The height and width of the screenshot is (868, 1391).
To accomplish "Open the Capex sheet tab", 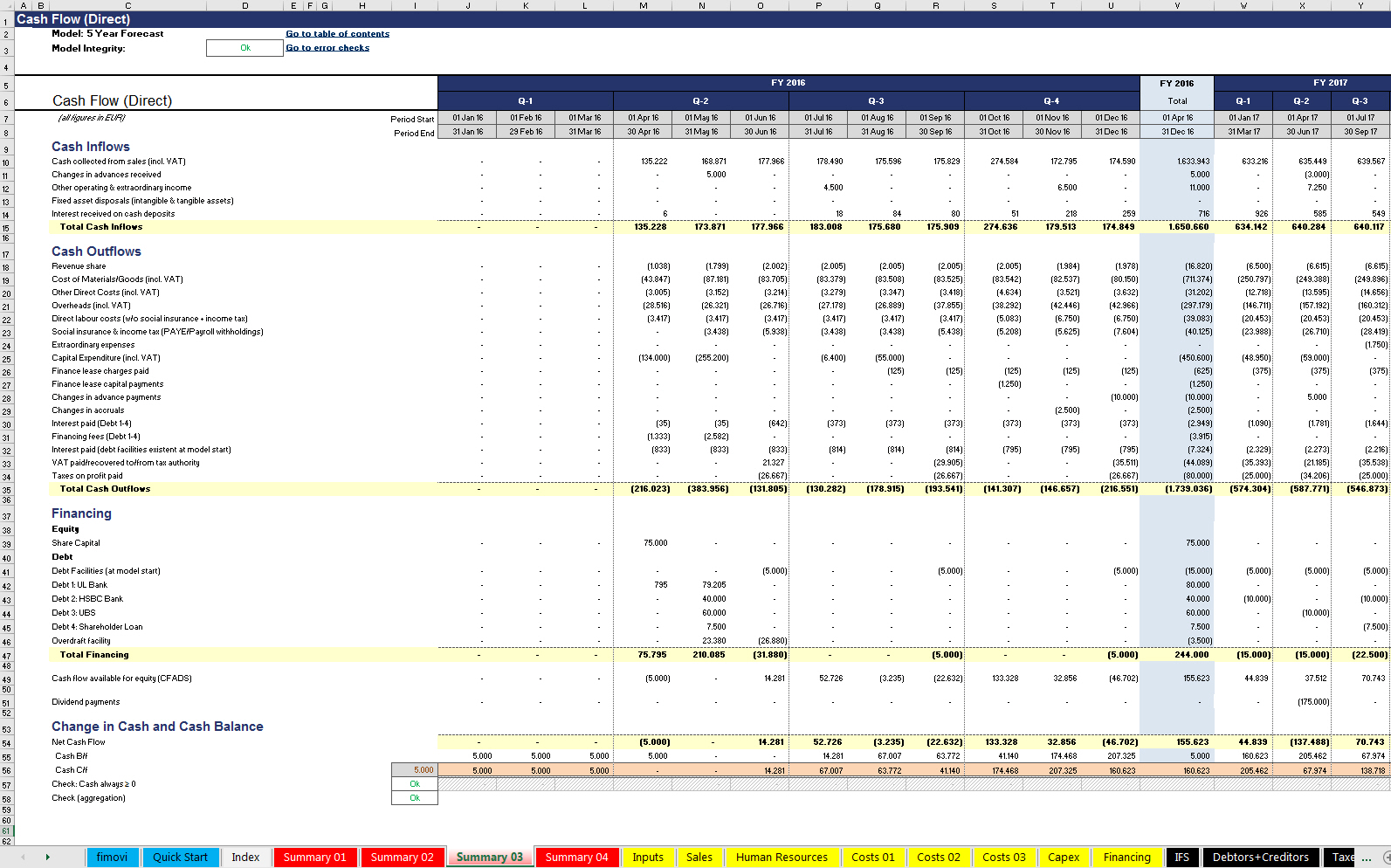I will [1064, 858].
